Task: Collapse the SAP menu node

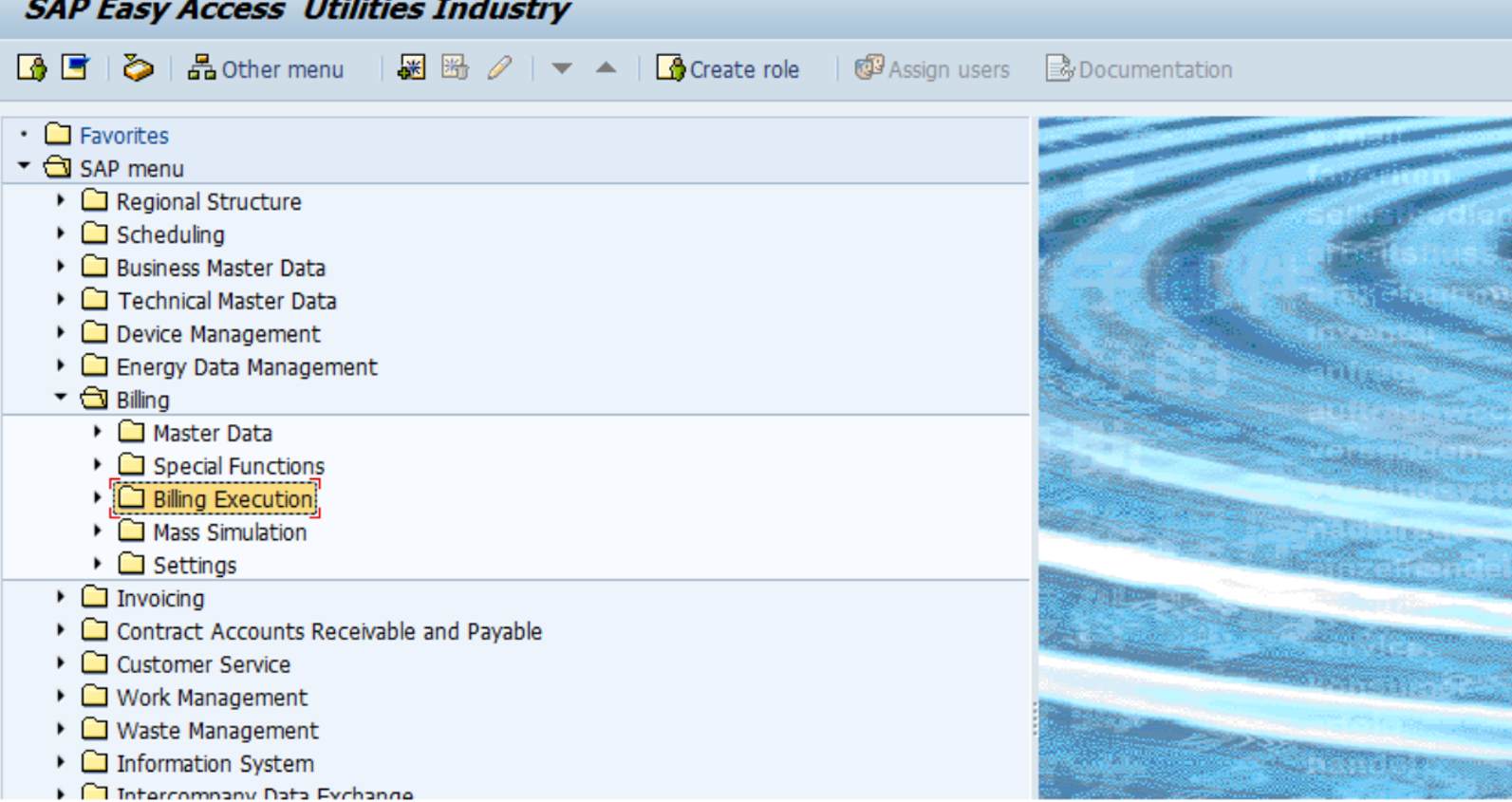Action: pos(24,167)
